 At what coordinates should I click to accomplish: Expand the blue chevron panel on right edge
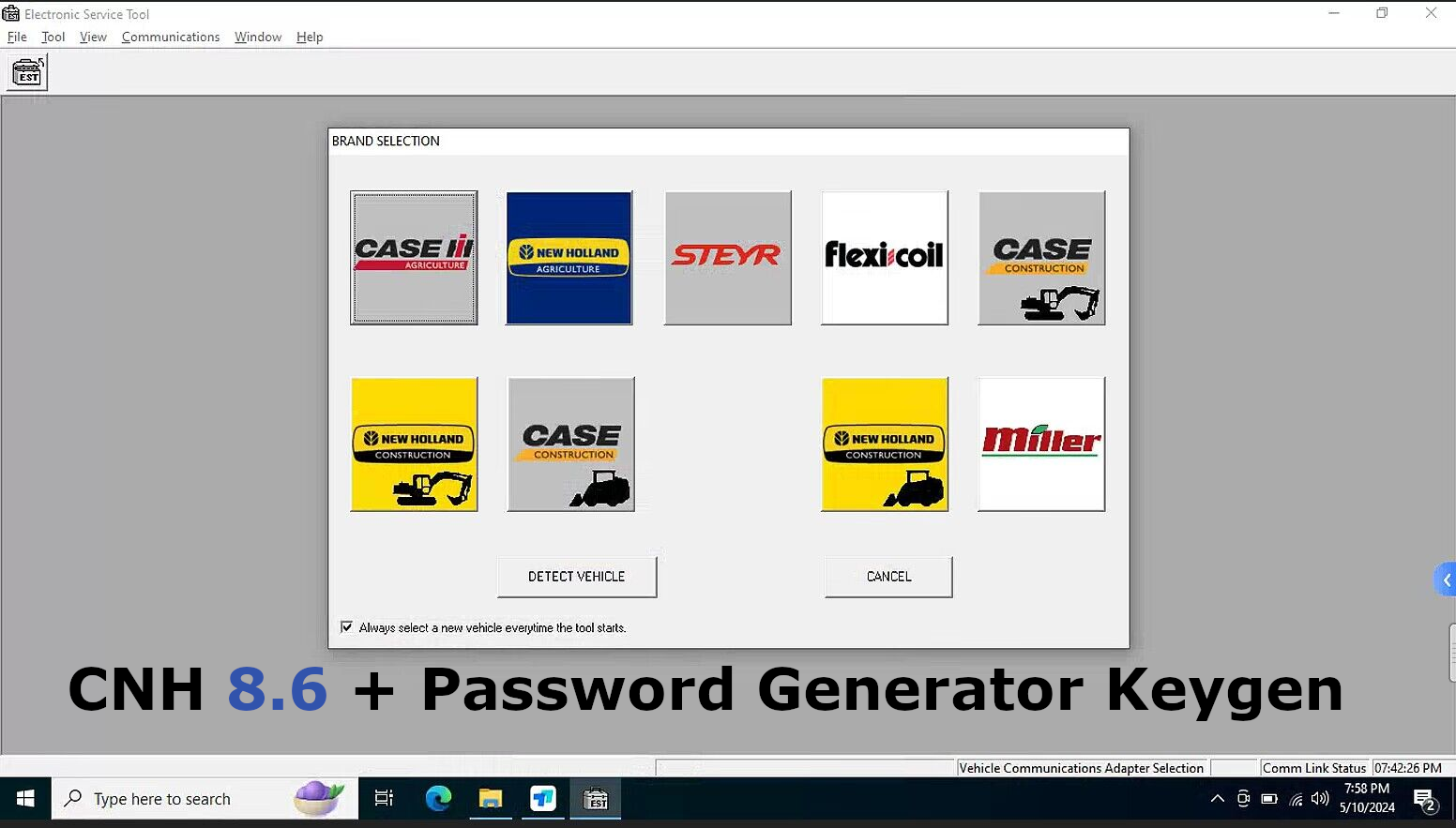coord(1445,579)
